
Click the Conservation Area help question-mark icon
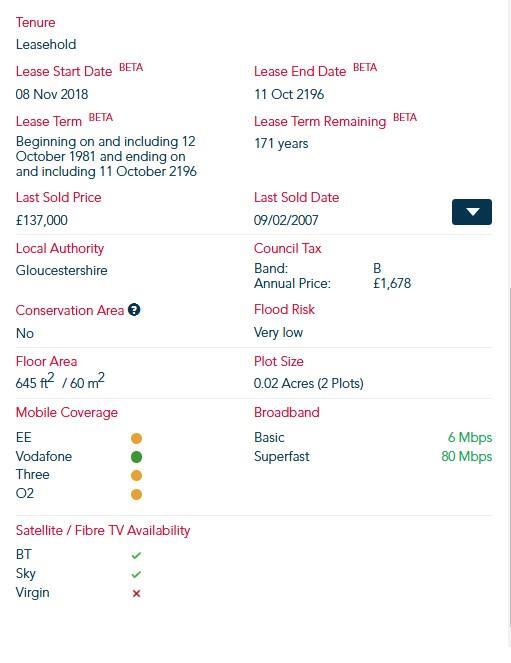pos(134,310)
